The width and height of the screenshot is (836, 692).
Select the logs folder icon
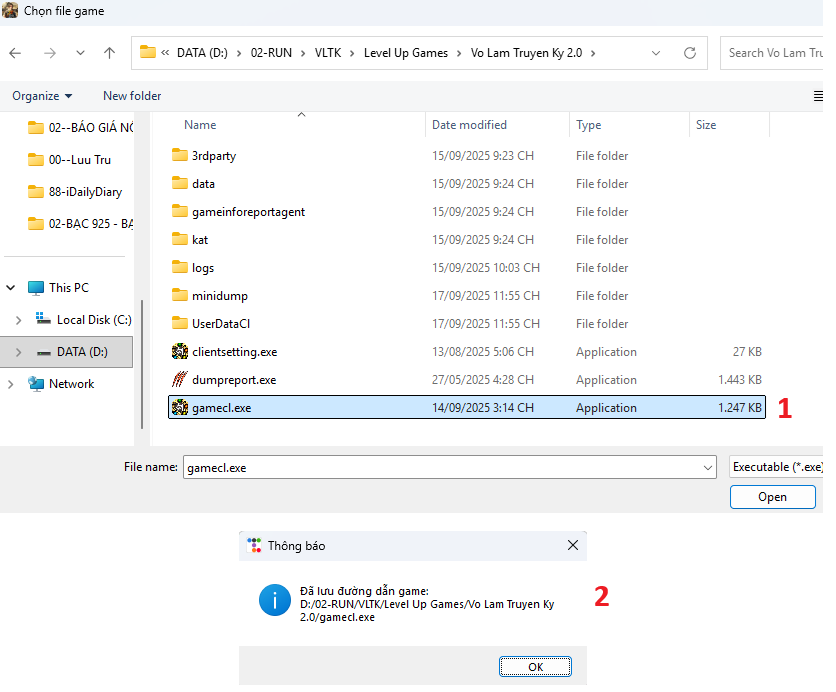[x=180, y=267]
